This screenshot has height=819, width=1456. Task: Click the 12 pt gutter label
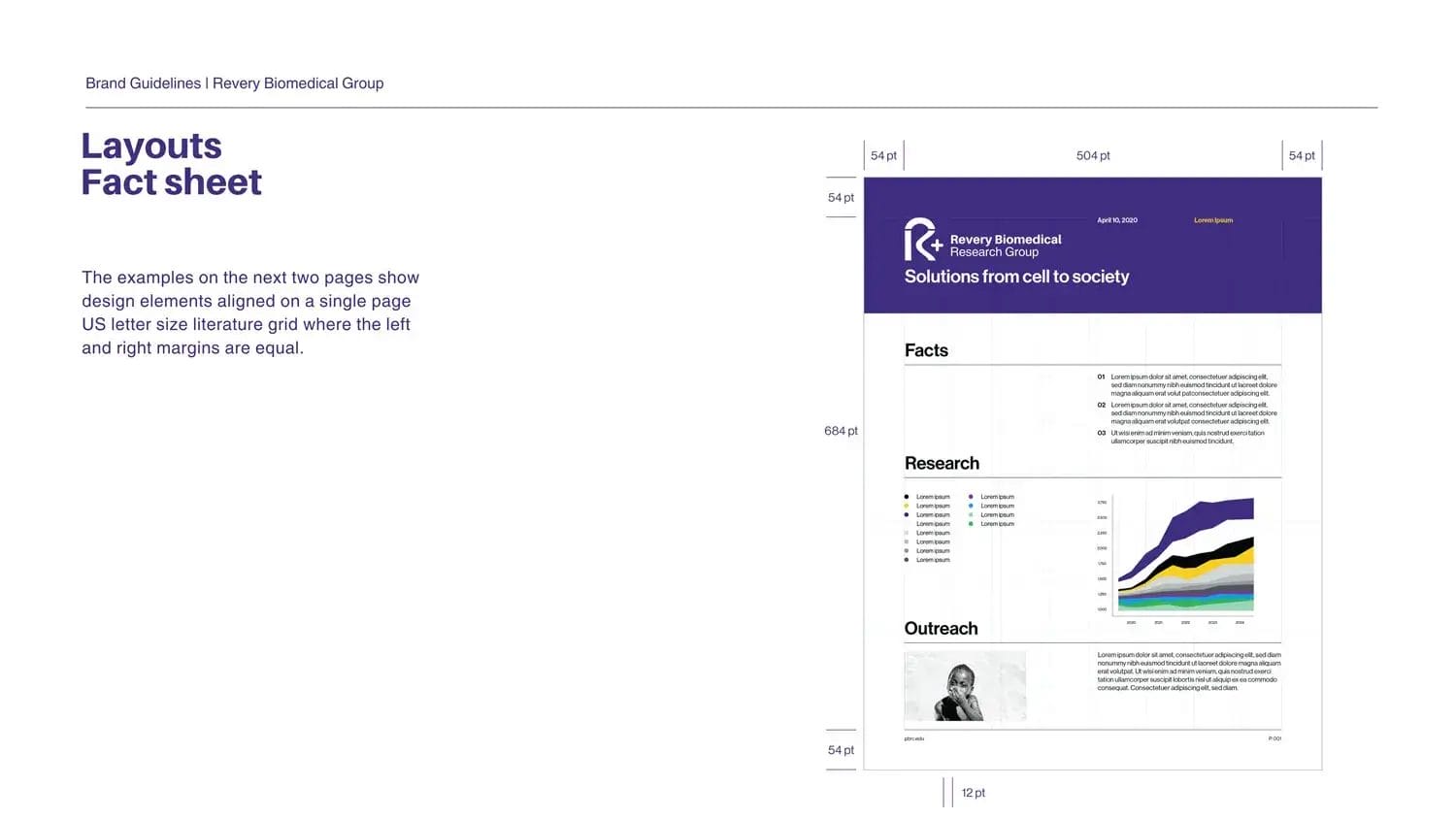pyautogui.click(x=973, y=793)
